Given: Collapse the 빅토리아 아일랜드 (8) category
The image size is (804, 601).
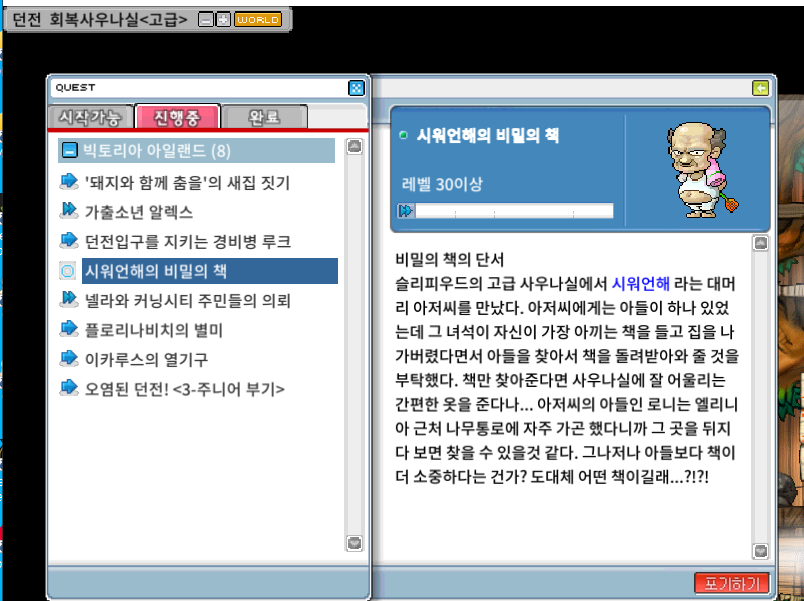Looking at the screenshot, I should pyautogui.click(x=70, y=150).
